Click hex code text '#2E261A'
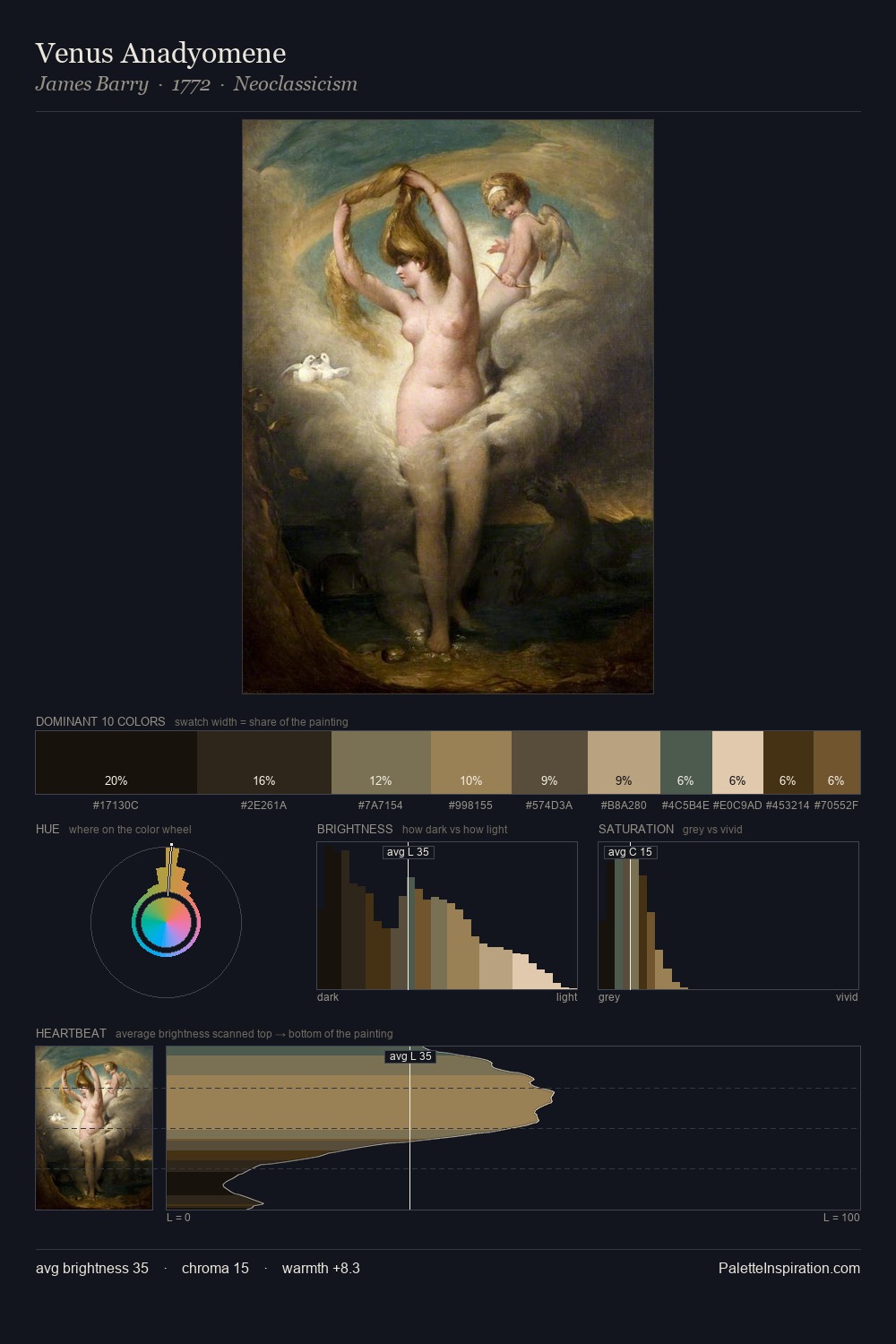This screenshot has height=1344, width=896. 264,806
